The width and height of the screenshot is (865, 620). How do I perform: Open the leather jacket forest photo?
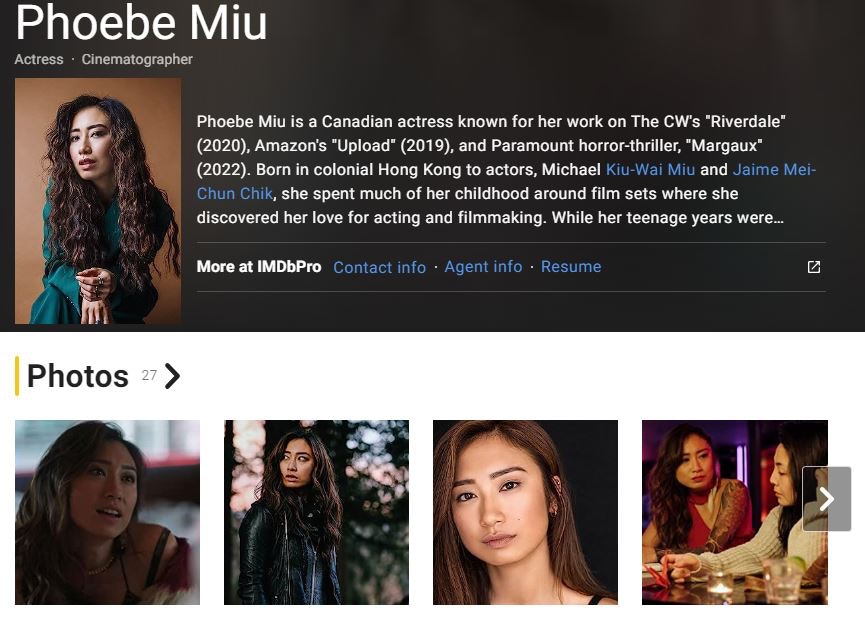tap(316, 512)
